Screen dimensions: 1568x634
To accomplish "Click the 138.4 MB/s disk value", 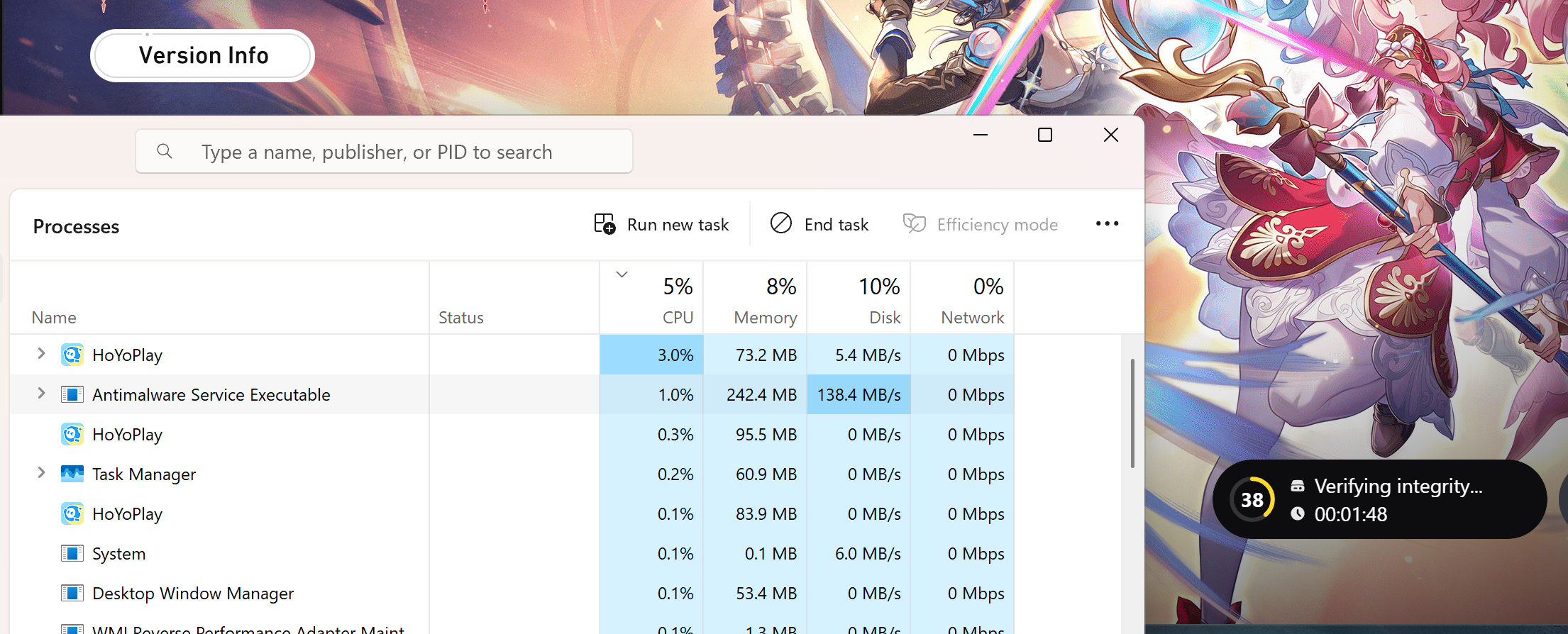I will tap(858, 395).
